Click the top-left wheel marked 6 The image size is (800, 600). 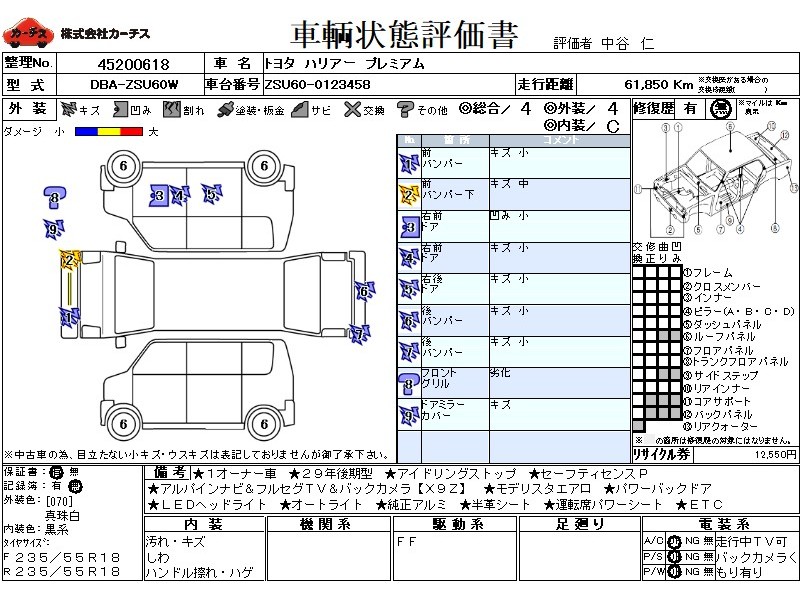click(x=123, y=166)
